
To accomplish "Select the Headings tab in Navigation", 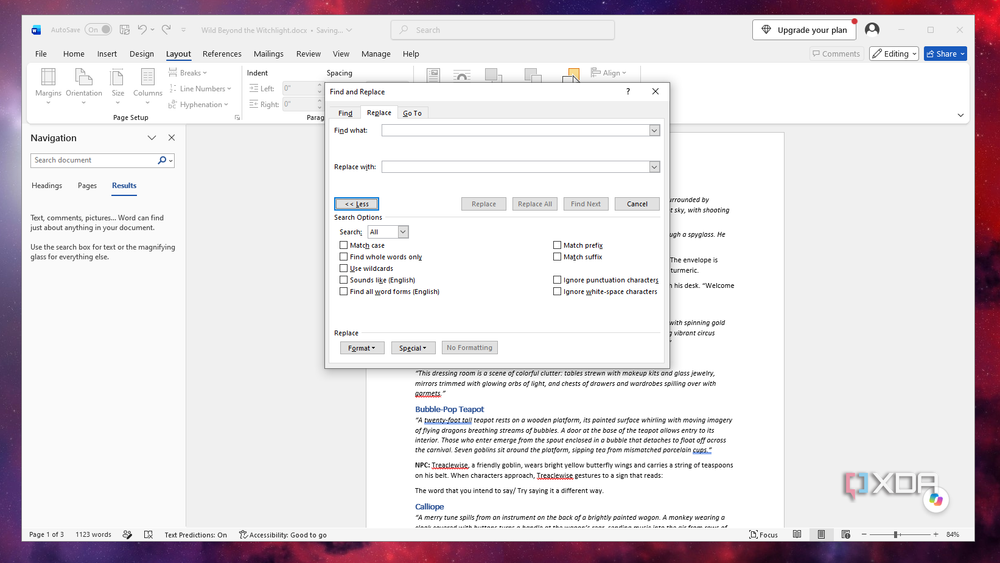I will click(x=47, y=186).
